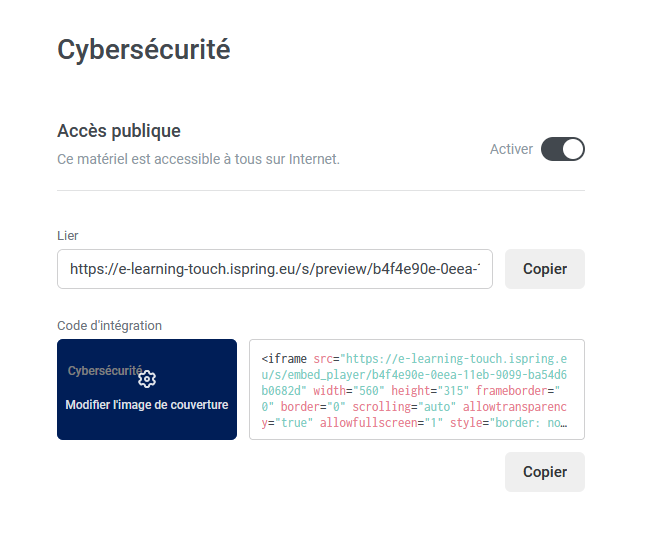Click the 'Ce matériel est accessible' description text
Image resolution: width=657 pixels, height=538 pixels.
click(x=198, y=159)
